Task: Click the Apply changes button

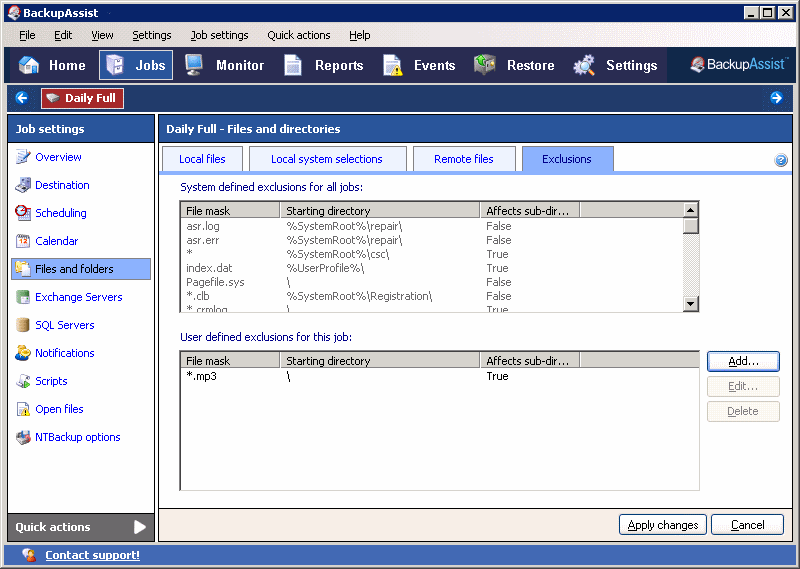Action: click(x=662, y=525)
